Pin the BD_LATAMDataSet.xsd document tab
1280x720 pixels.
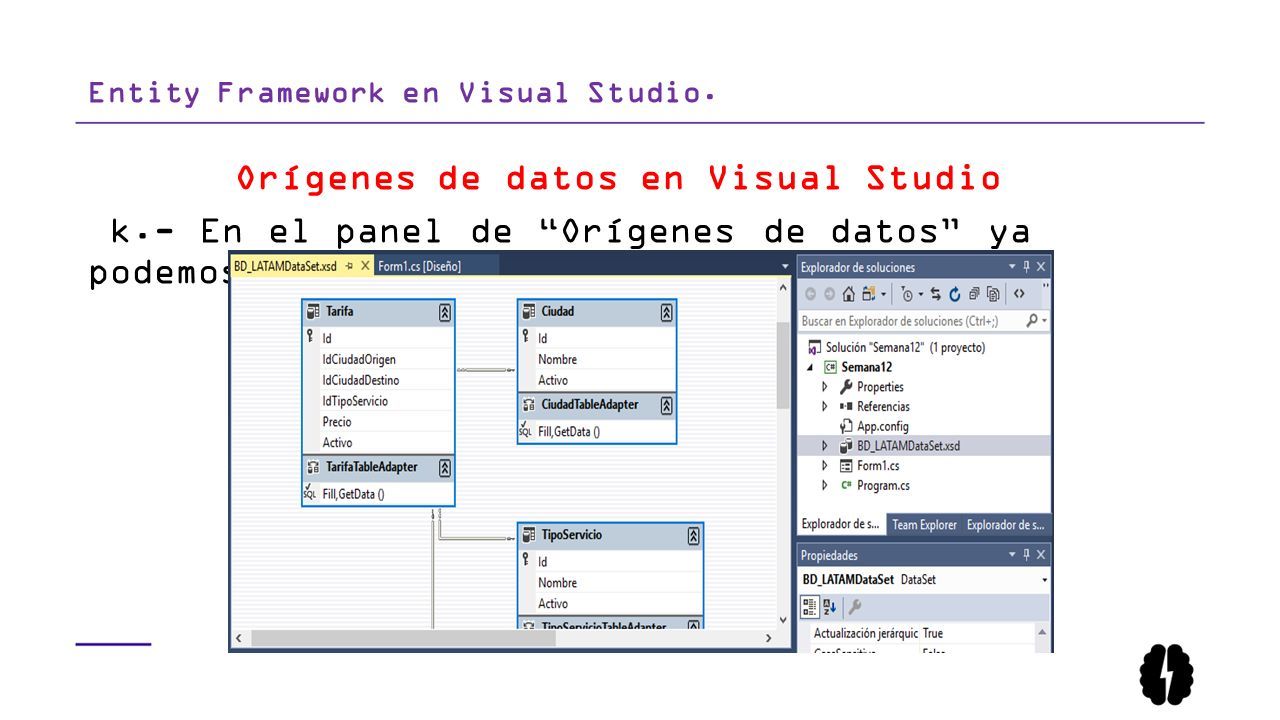point(349,266)
